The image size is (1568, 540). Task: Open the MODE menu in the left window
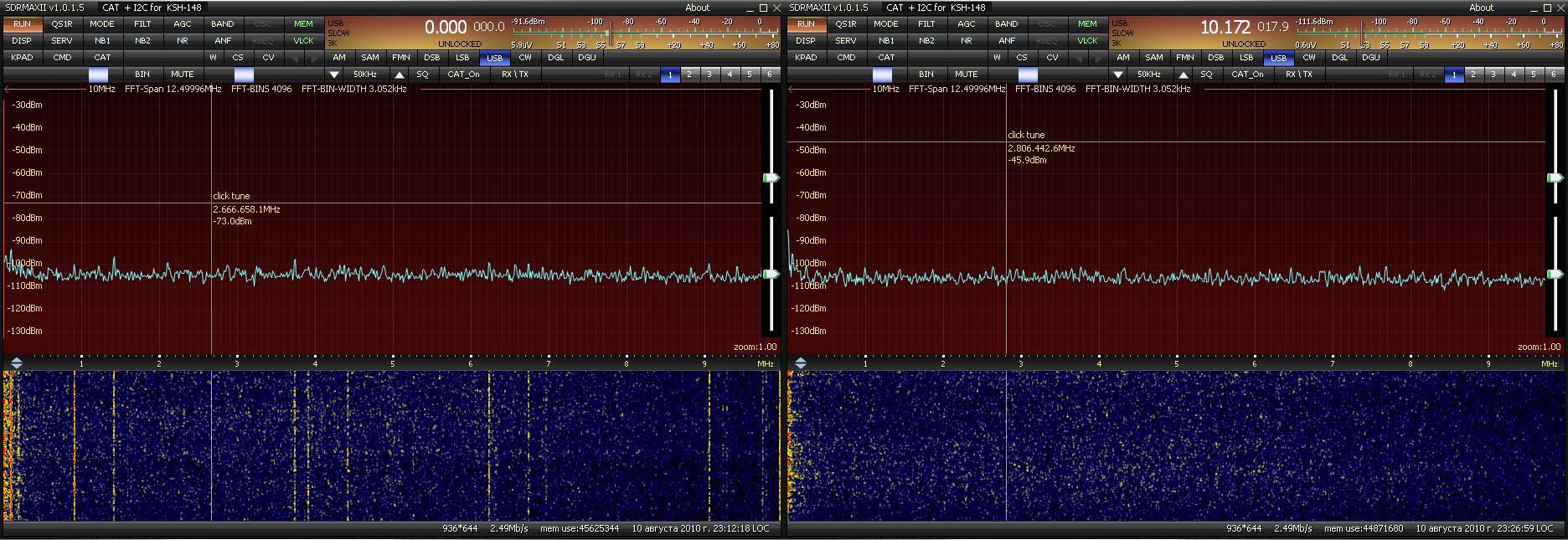[x=102, y=24]
